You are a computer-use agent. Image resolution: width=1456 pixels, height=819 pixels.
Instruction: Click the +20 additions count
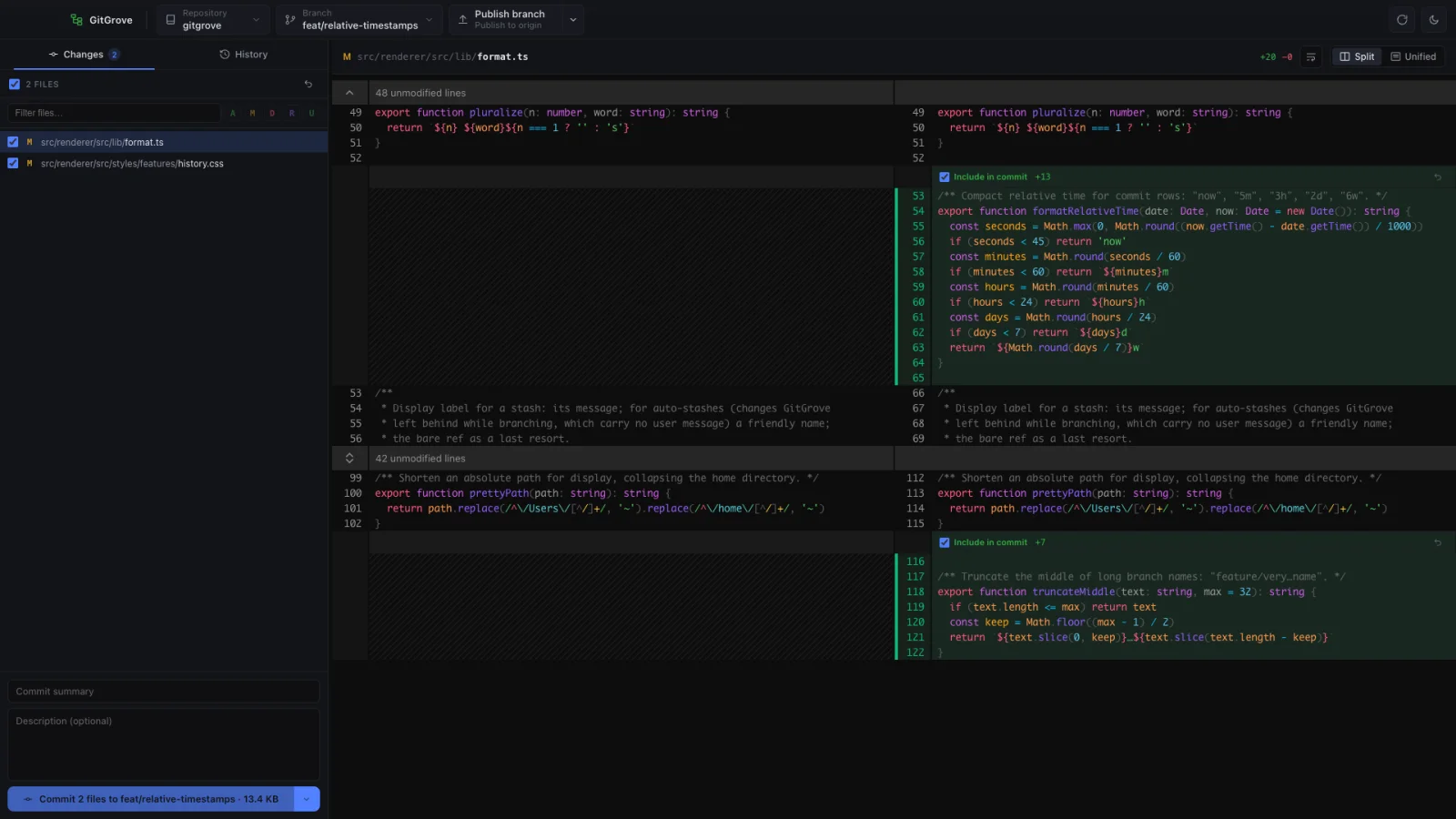coord(1268,56)
